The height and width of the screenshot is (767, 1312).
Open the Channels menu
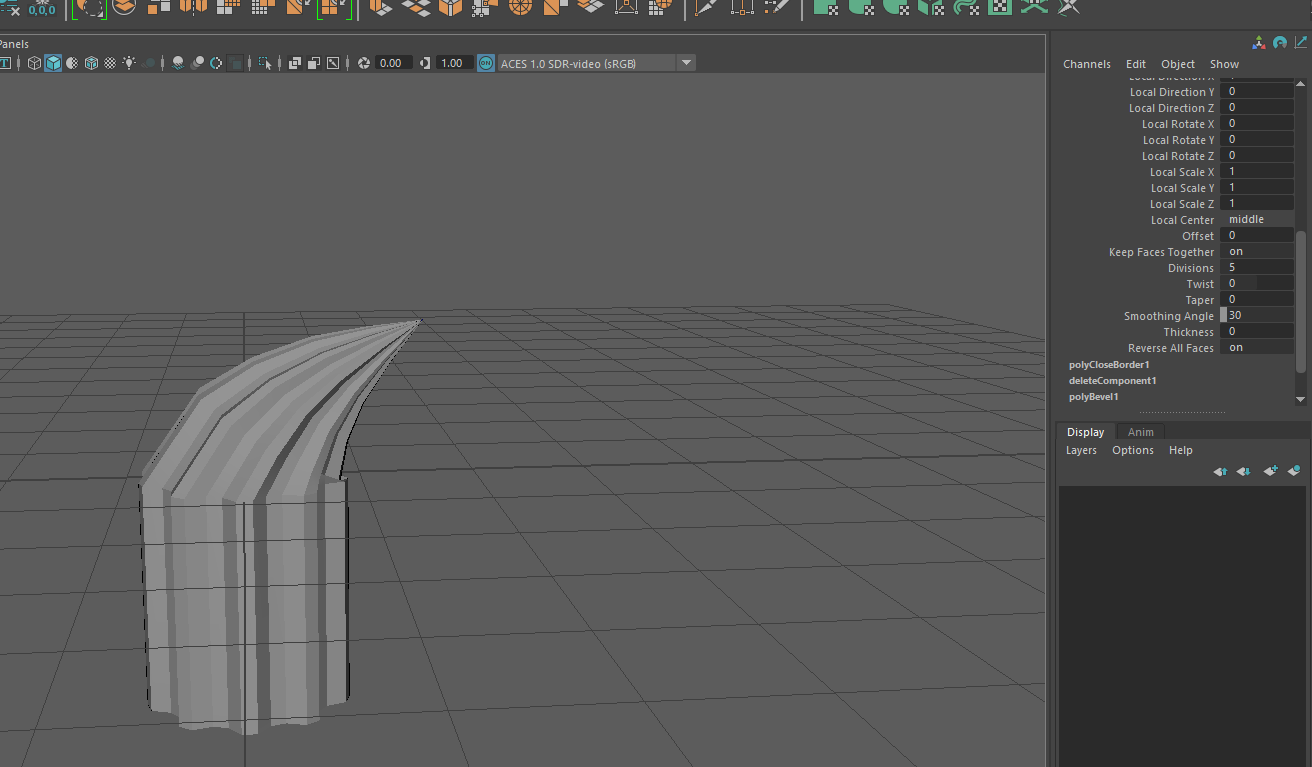(1086, 64)
